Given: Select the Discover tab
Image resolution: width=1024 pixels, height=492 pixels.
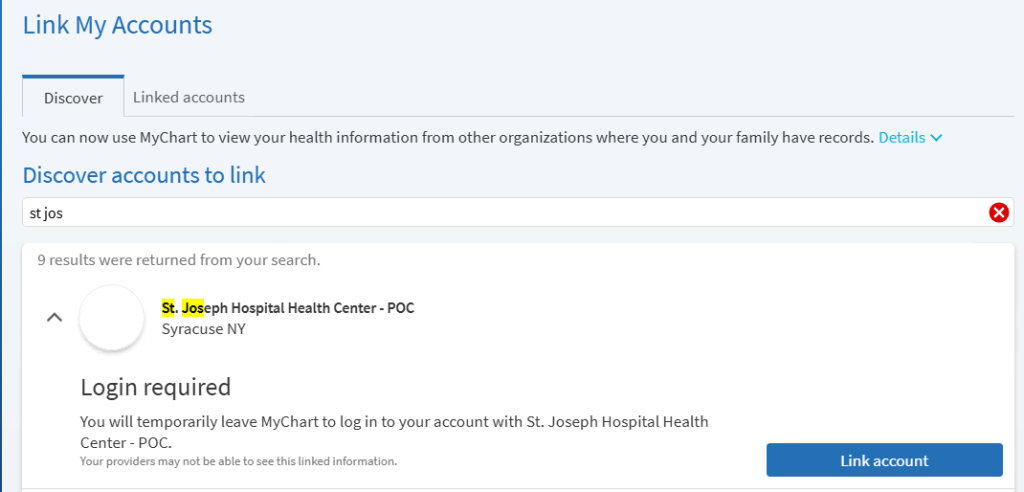Looking at the screenshot, I should (73, 98).
